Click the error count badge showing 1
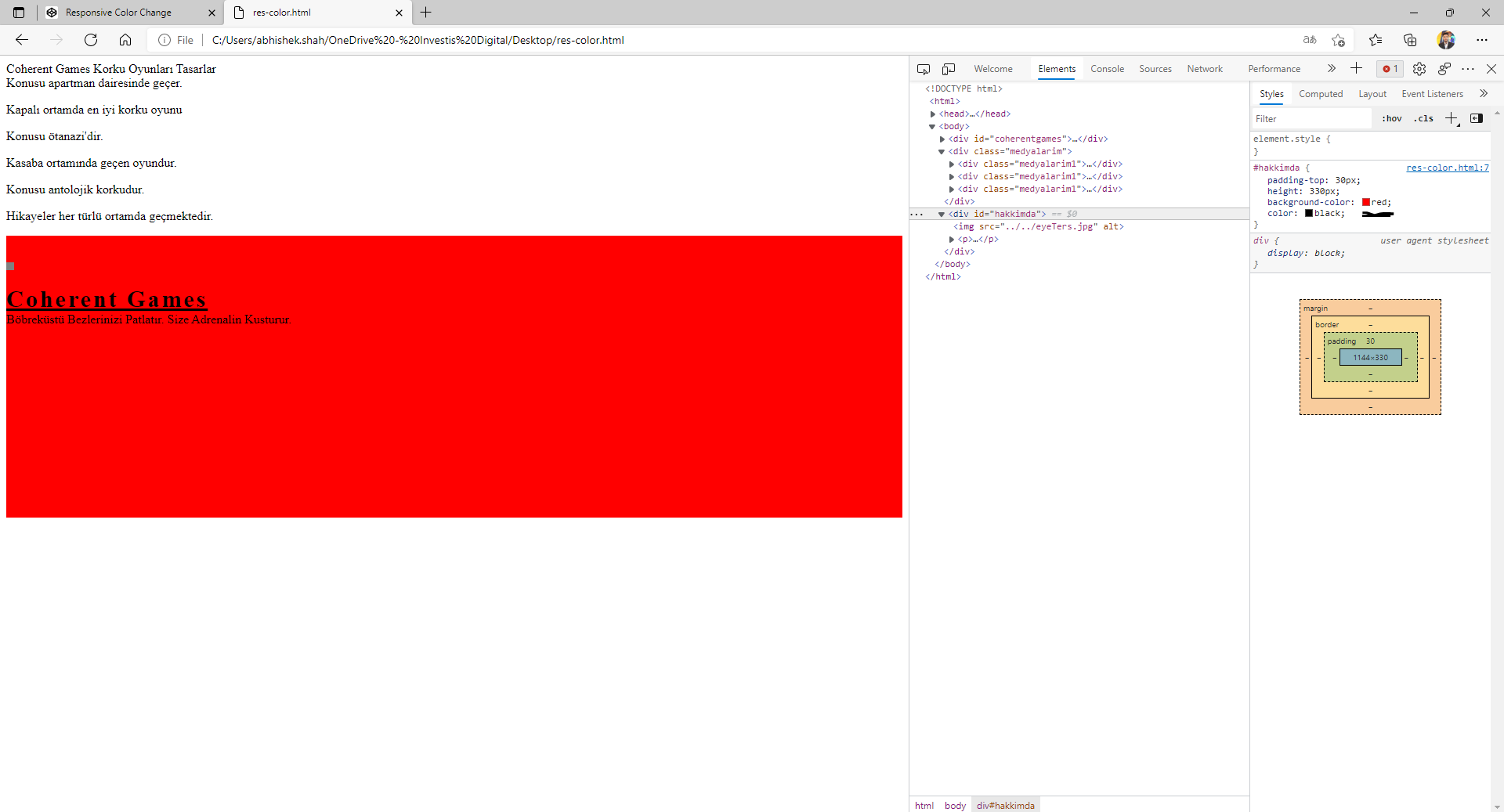This screenshot has height=812, width=1504. 1390,69
